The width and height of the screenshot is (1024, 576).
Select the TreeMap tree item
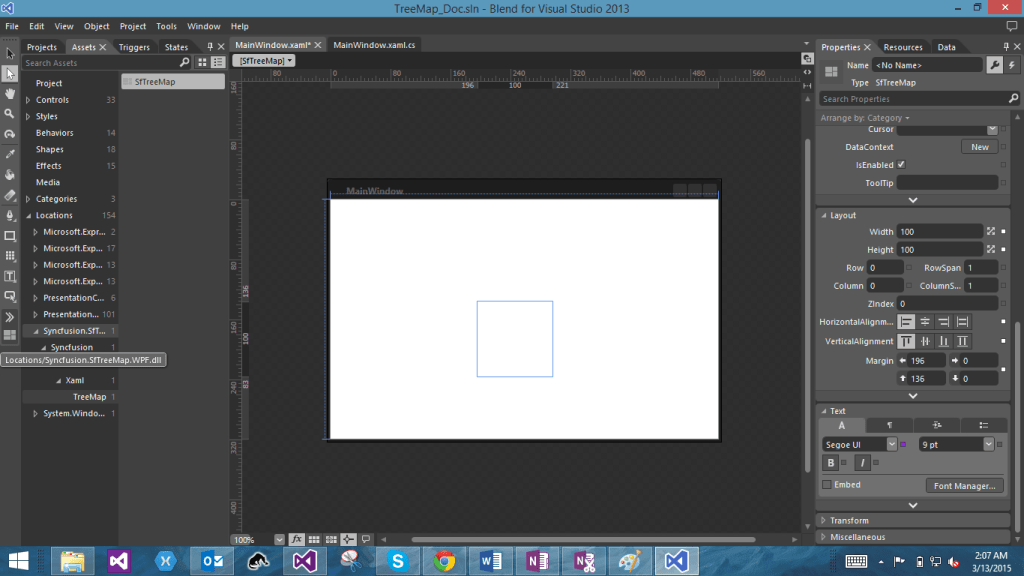click(89, 396)
